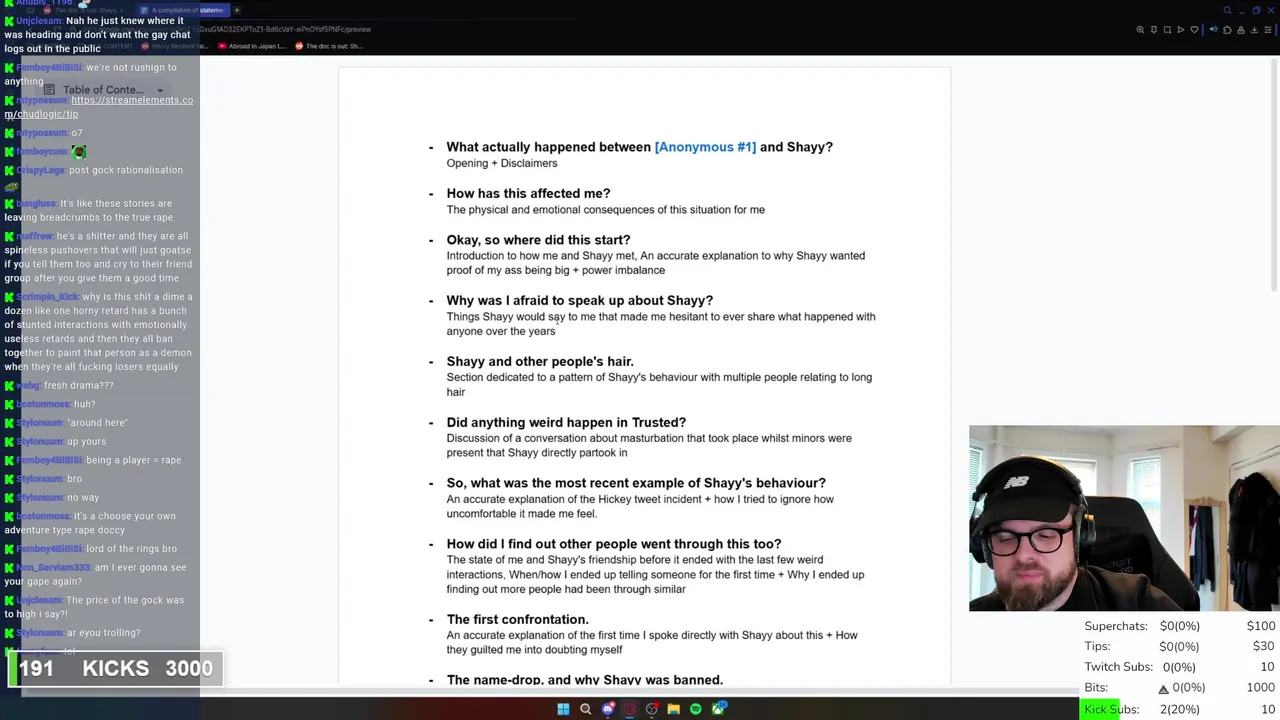This screenshot has width=1280, height=720.
Task: Click the KICKS 3000 counter overlay
Action: click(117, 669)
